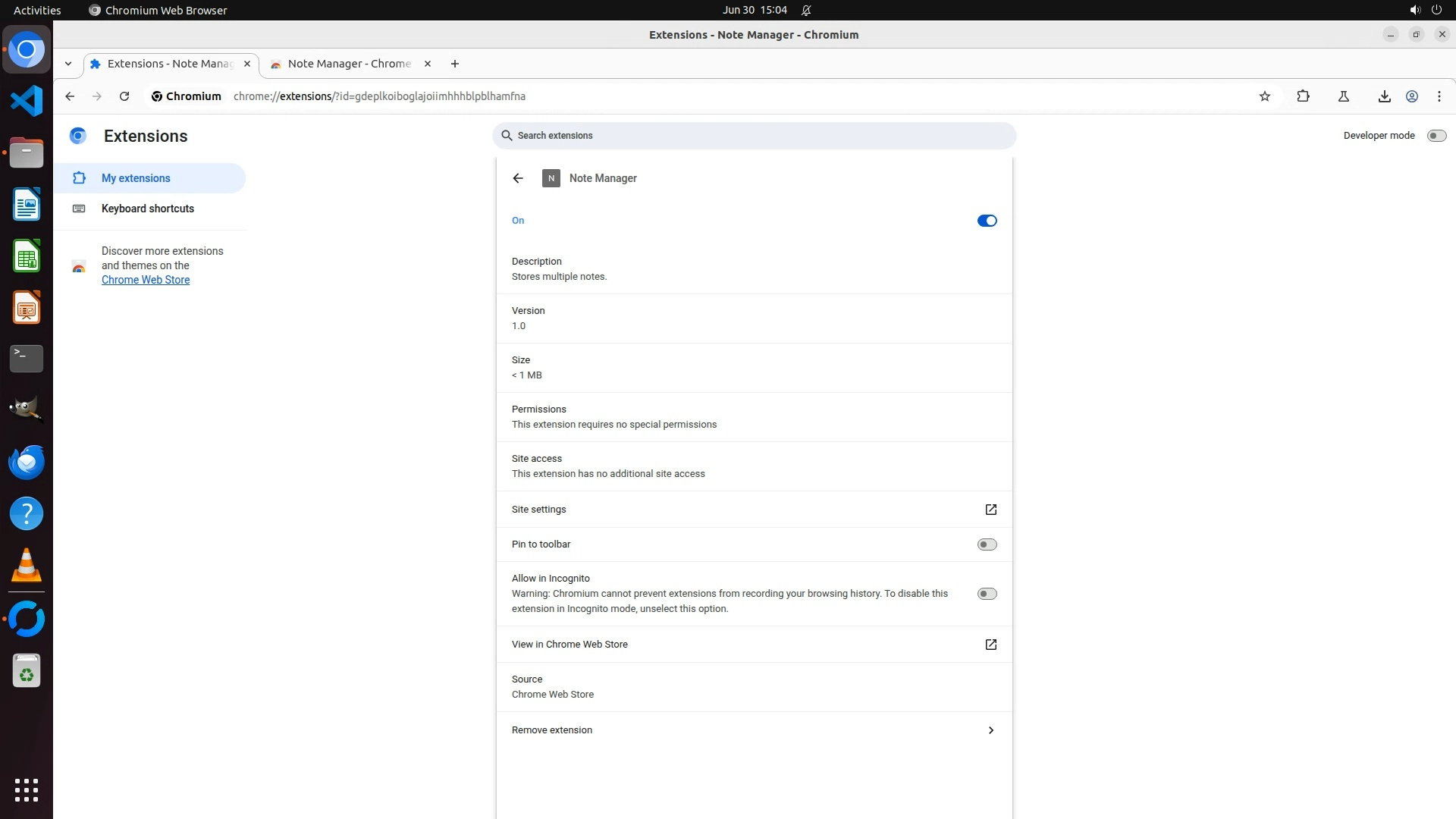Turn on Developer mode switch
The width and height of the screenshot is (1456, 819).
coord(1436,136)
